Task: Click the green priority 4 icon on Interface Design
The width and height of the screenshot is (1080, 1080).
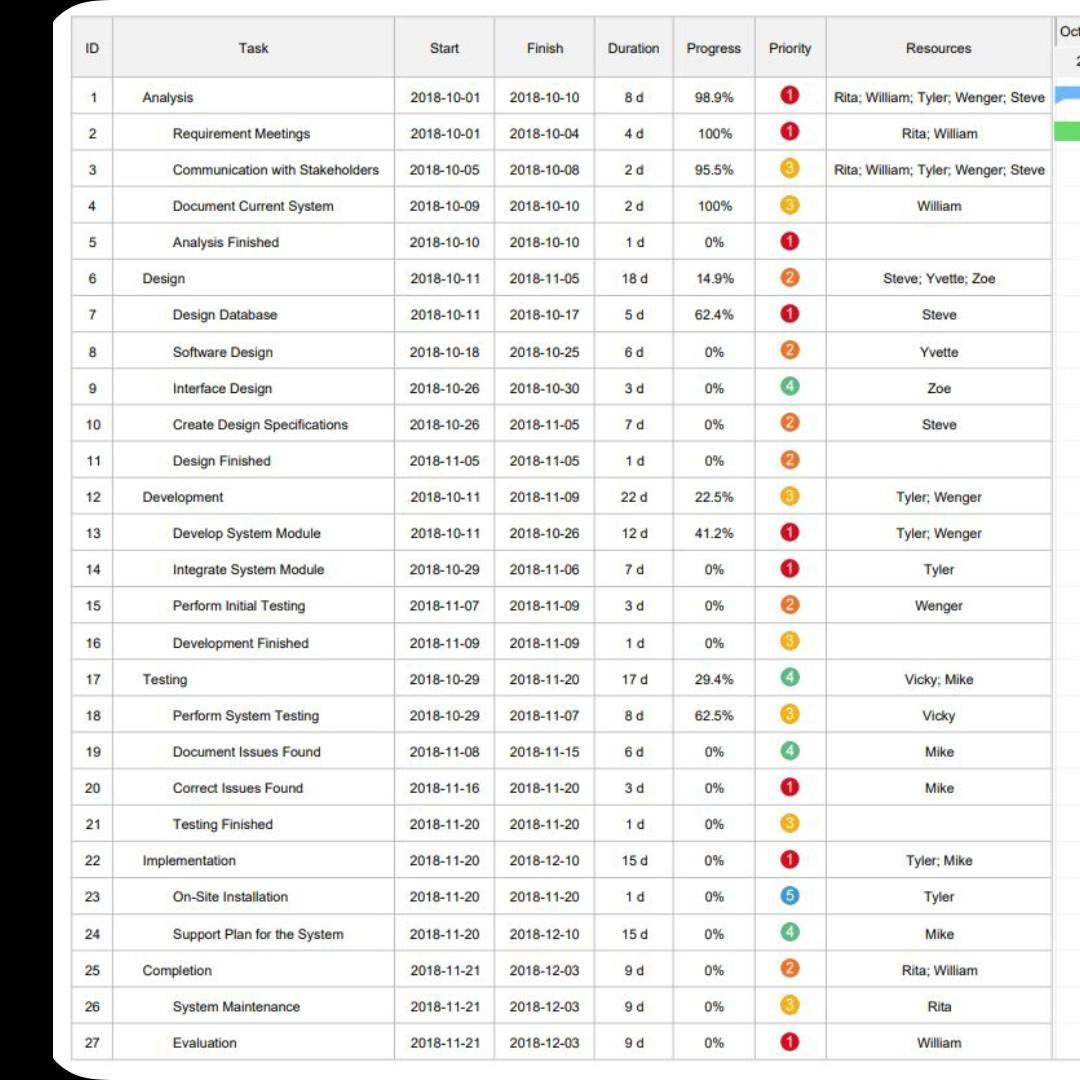Action: coord(788,388)
